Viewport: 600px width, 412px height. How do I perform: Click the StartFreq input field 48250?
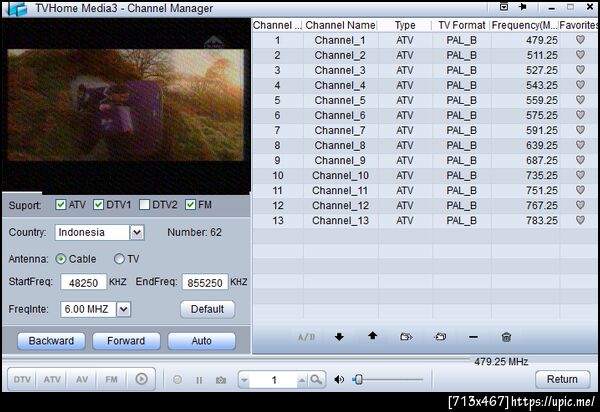[83, 282]
